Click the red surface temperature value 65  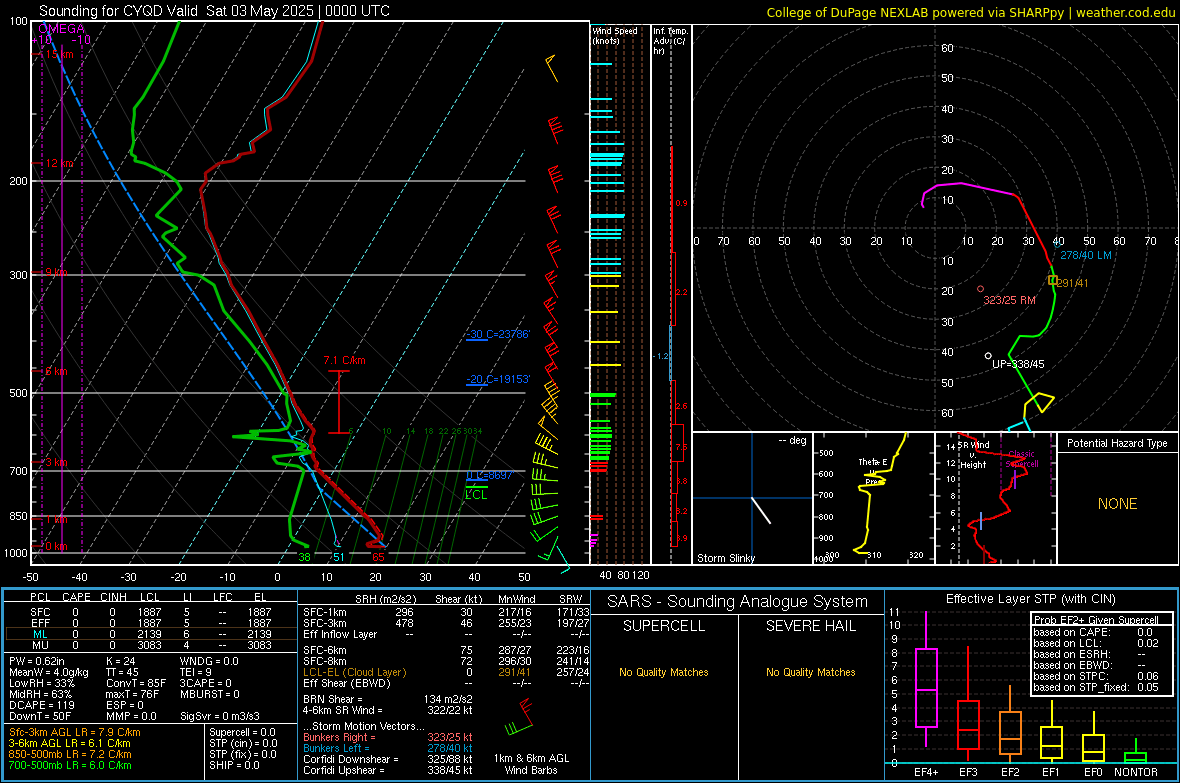(x=378, y=557)
